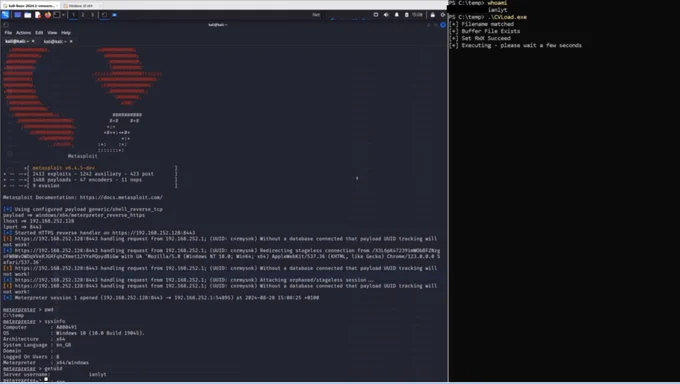The width and height of the screenshot is (680, 384).
Task: Click the active terminal window button in taskbar
Action: 105,15
